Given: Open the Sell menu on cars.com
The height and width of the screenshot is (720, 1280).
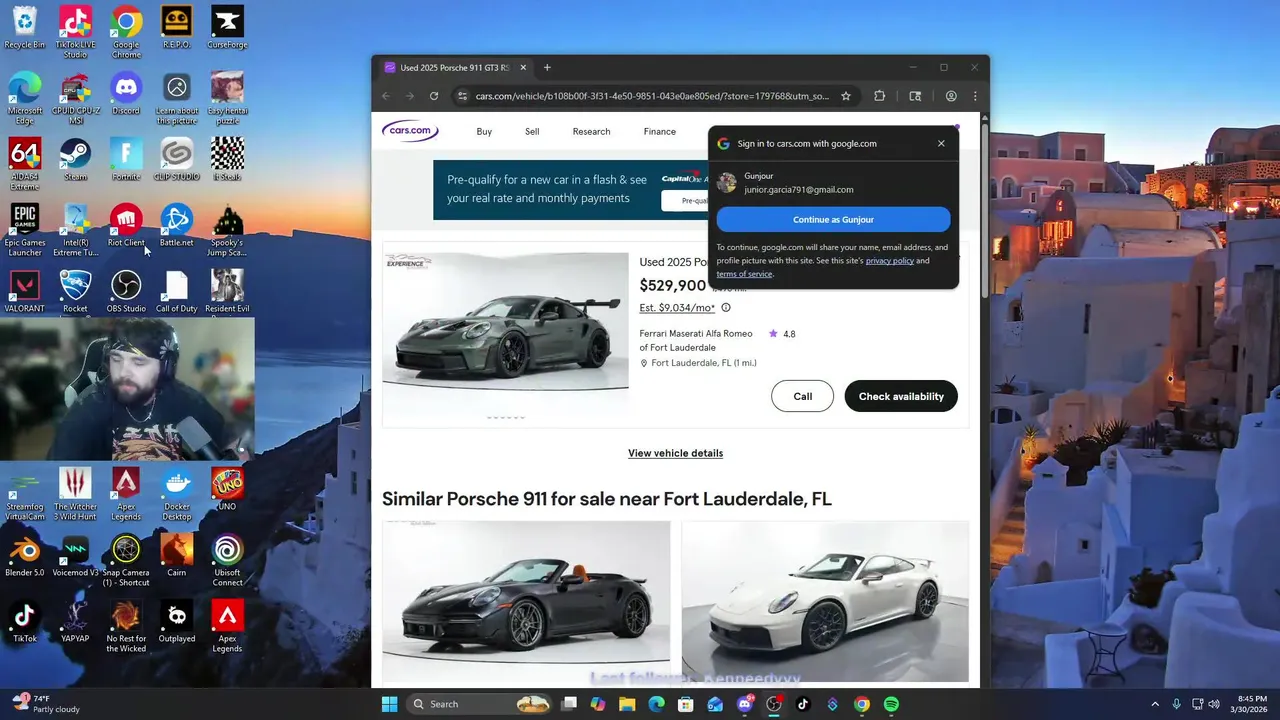Looking at the screenshot, I should (x=532, y=131).
